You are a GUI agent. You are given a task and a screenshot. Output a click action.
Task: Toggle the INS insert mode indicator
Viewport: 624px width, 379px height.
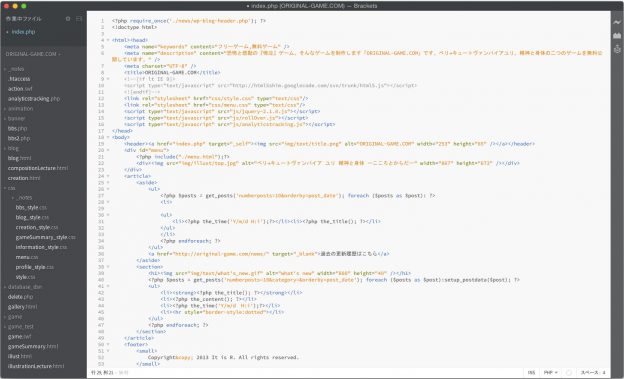point(531,373)
